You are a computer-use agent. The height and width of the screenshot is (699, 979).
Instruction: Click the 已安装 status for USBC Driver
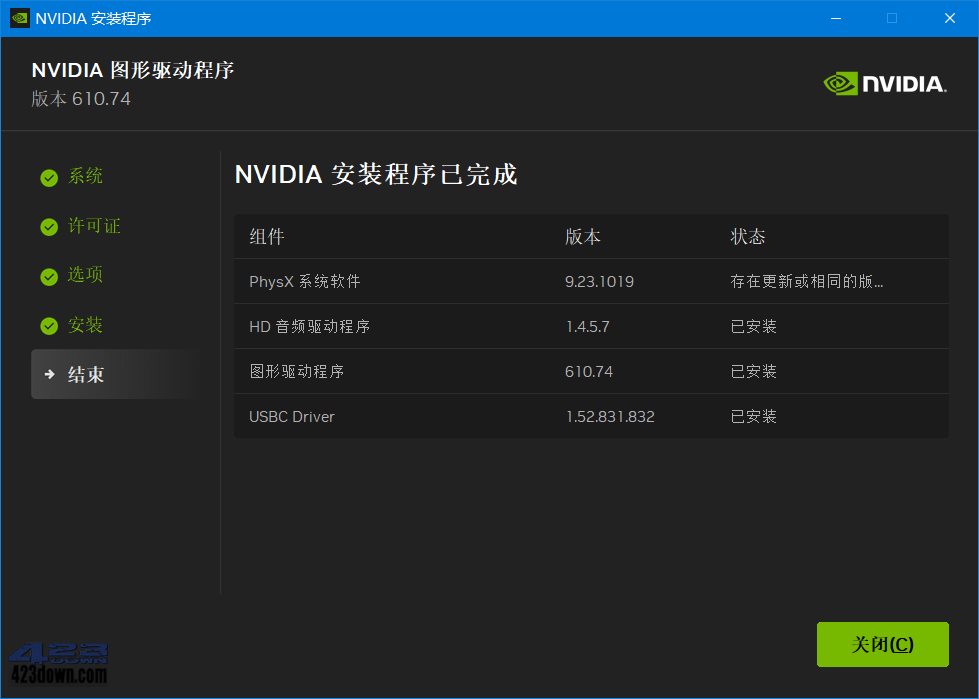pyautogui.click(x=754, y=416)
